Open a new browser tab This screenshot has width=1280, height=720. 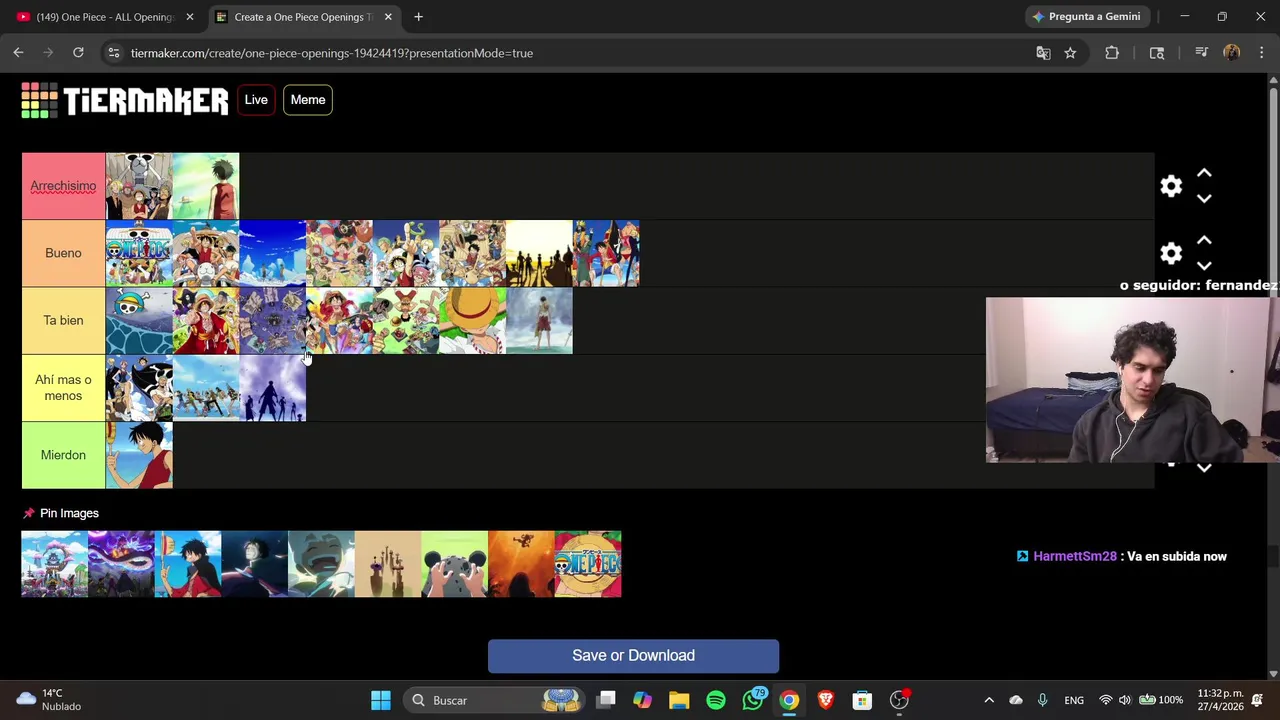[418, 17]
